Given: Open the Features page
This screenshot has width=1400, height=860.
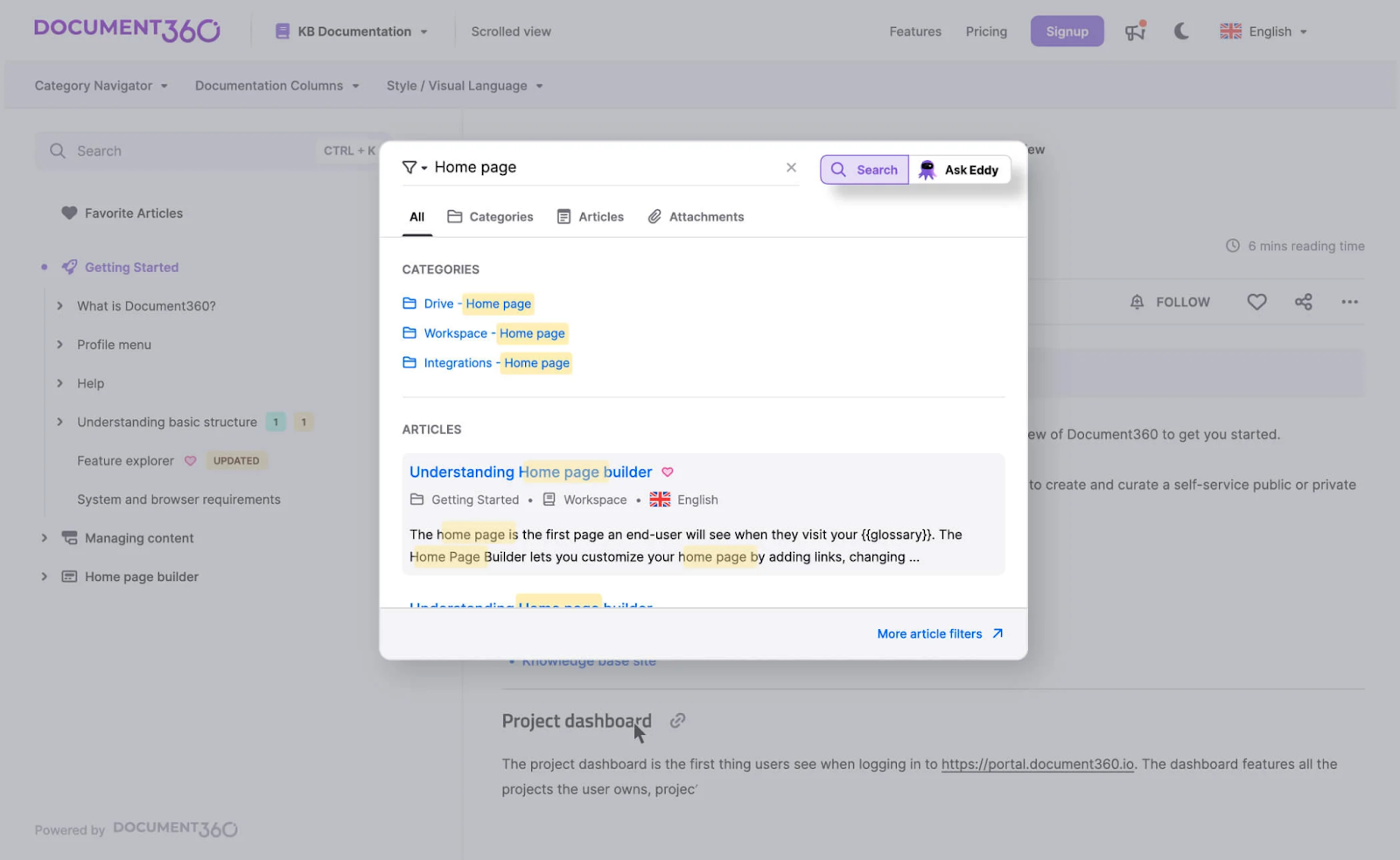Looking at the screenshot, I should [915, 31].
